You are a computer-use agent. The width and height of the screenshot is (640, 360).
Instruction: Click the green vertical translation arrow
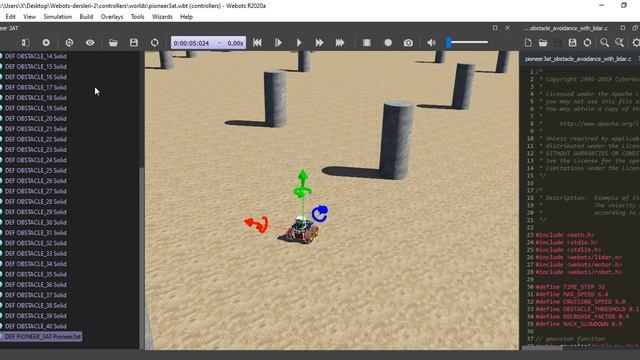303,176
